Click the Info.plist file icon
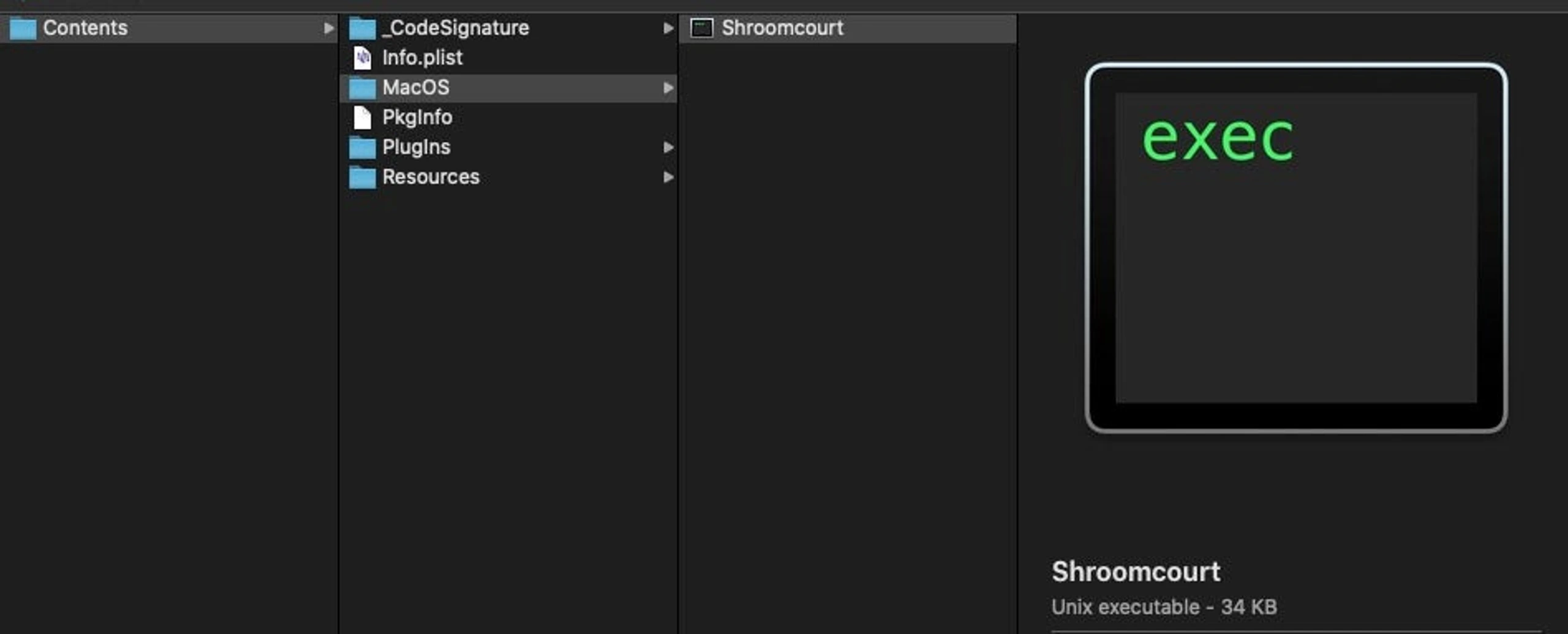Viewport: 1568px width, 634px height. (x=362, y=58)
